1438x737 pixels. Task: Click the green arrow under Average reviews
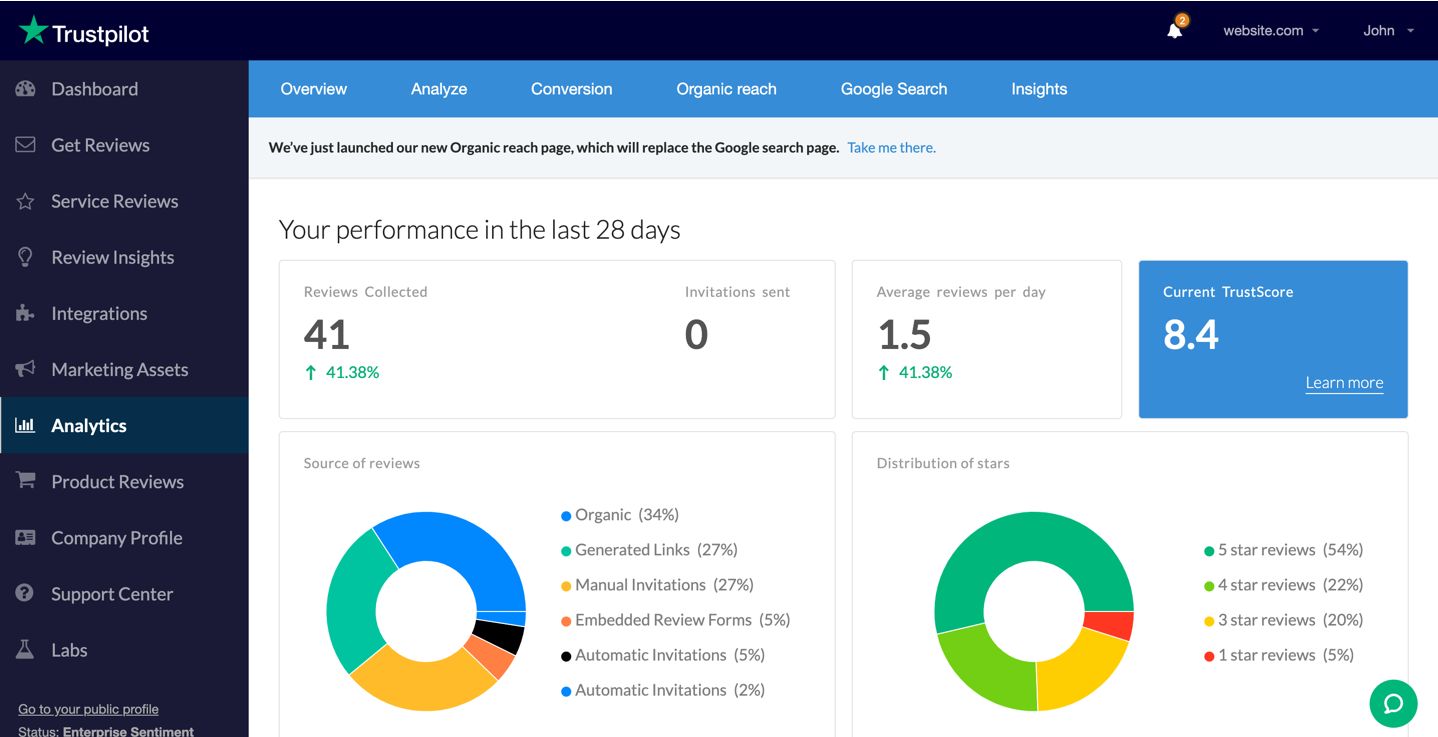pos(883,372)
